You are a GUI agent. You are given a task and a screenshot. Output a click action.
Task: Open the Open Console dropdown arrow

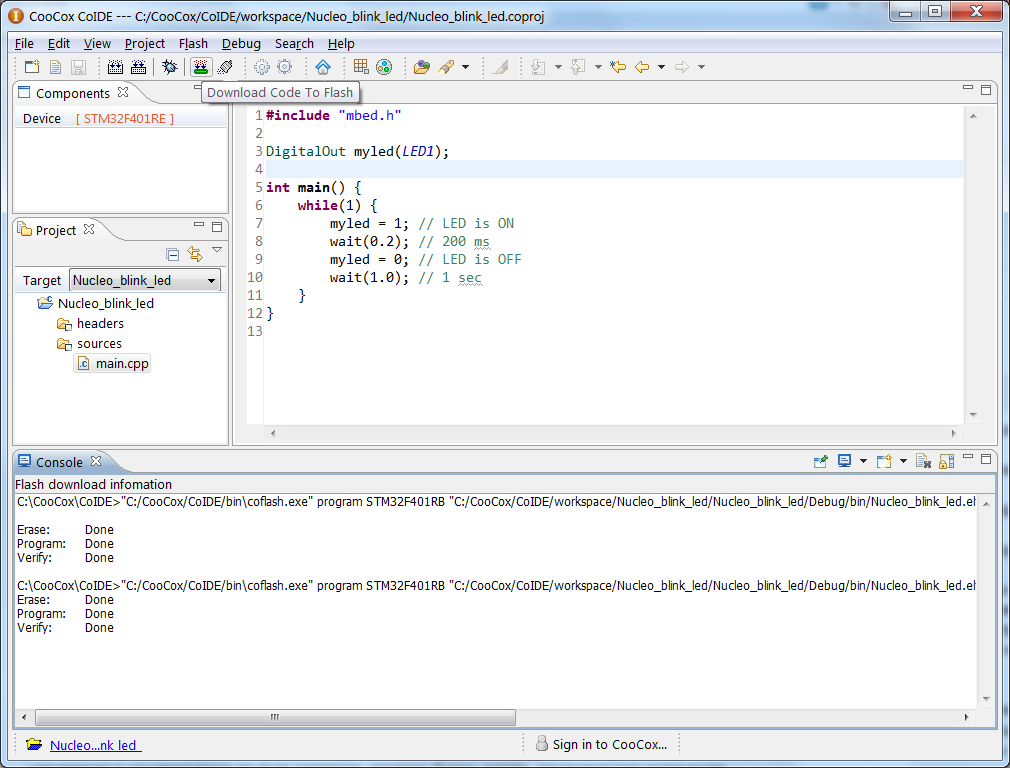click(902, 461)
